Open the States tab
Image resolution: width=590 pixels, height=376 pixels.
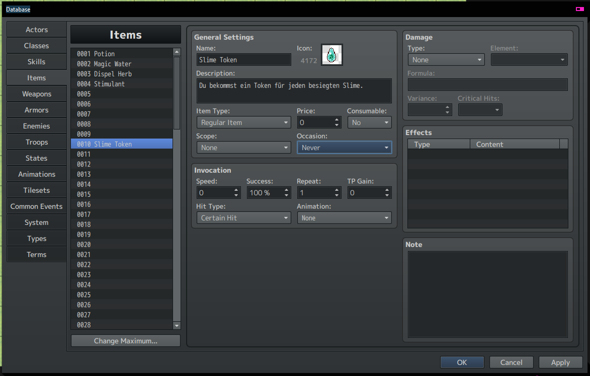[36, 158]
